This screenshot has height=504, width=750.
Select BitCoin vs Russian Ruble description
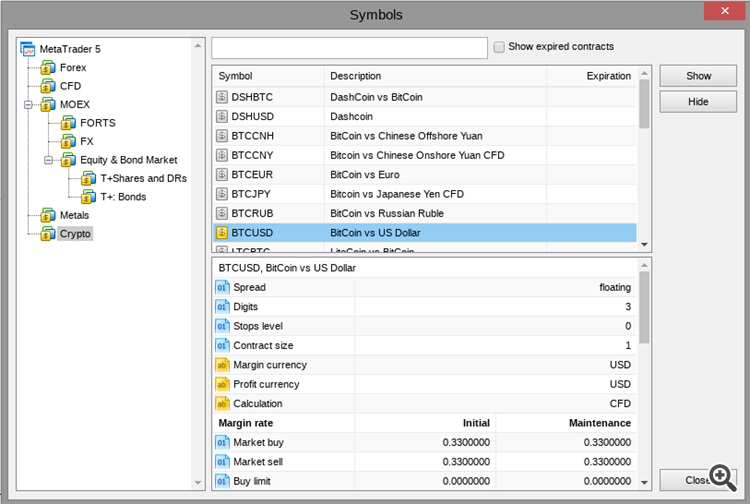(x=387, y=213)
